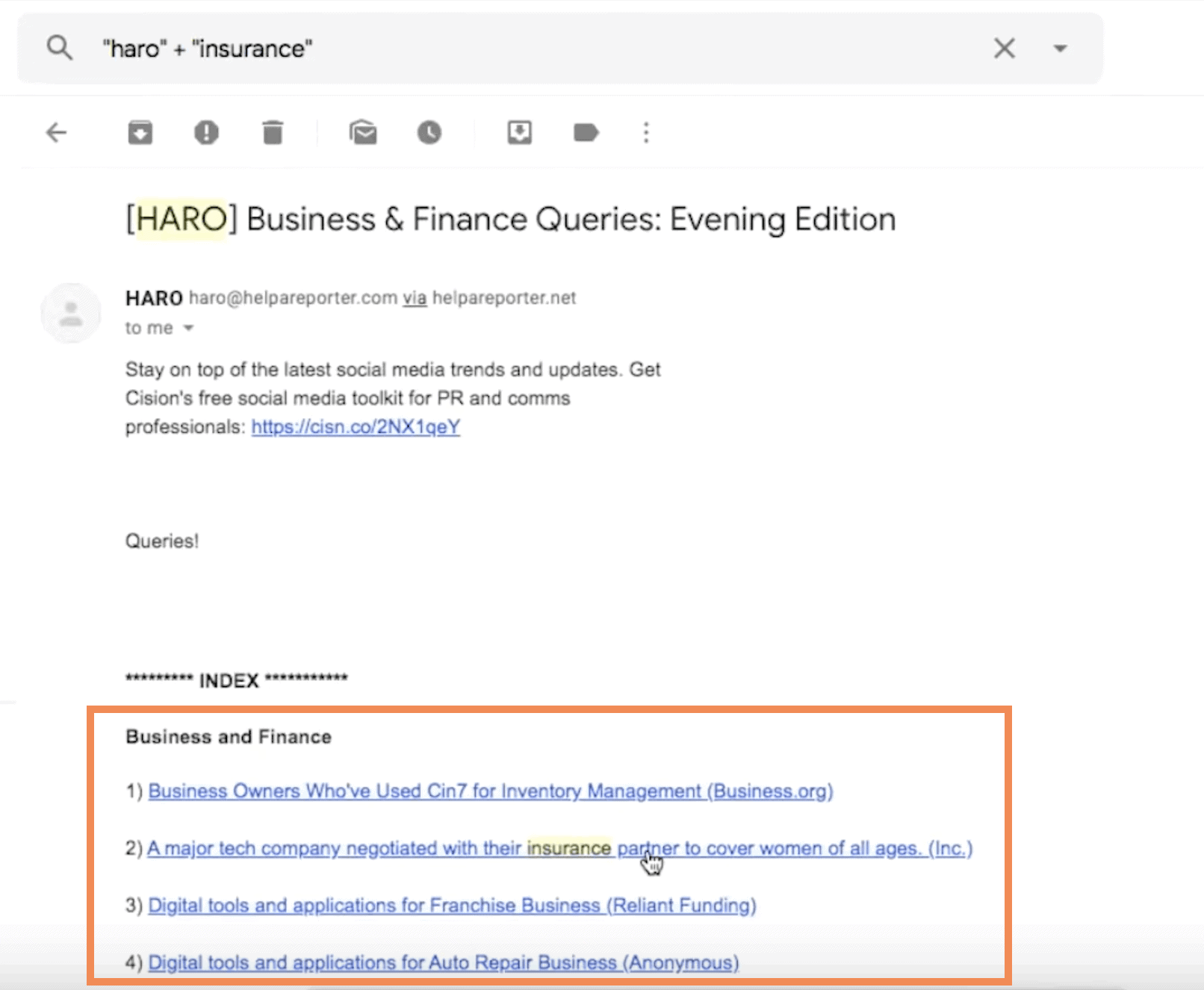
Task: Open the major tech company insurance query link
Action: 560,849
